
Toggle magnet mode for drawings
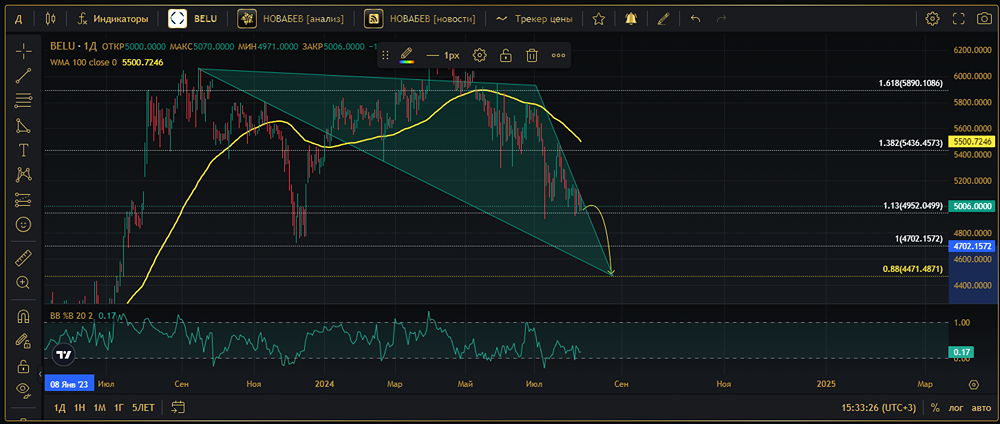23,316
